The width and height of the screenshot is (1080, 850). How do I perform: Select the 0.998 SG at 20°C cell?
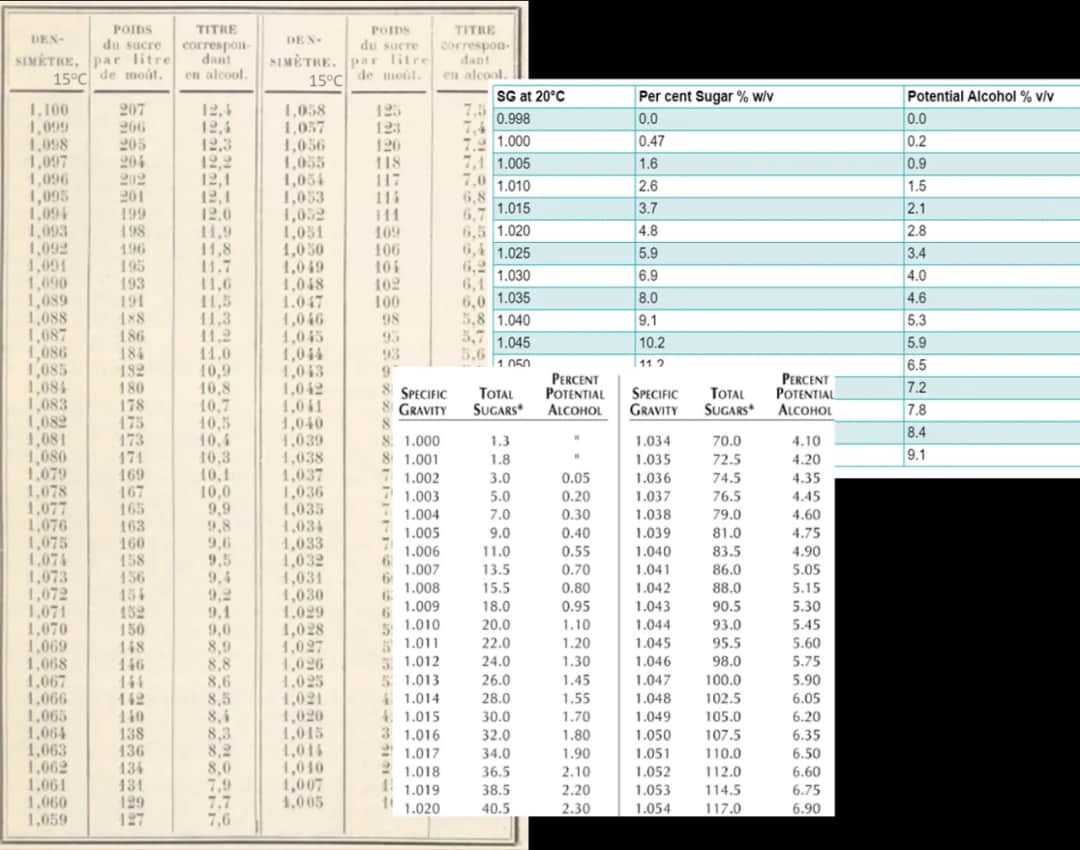(513, 119)
